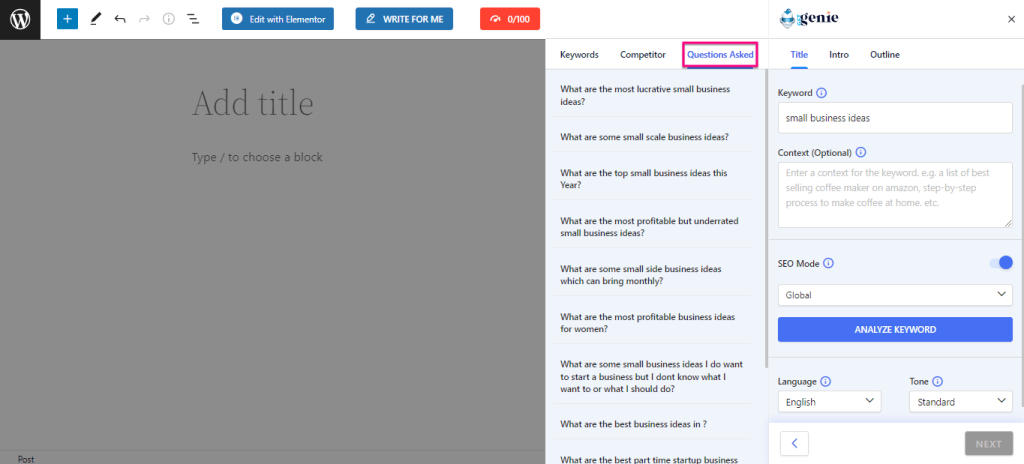The height and width of the screenshot is (464, 1024).
Task: Open the Language English dropdown
Action: tap(829, 401)
